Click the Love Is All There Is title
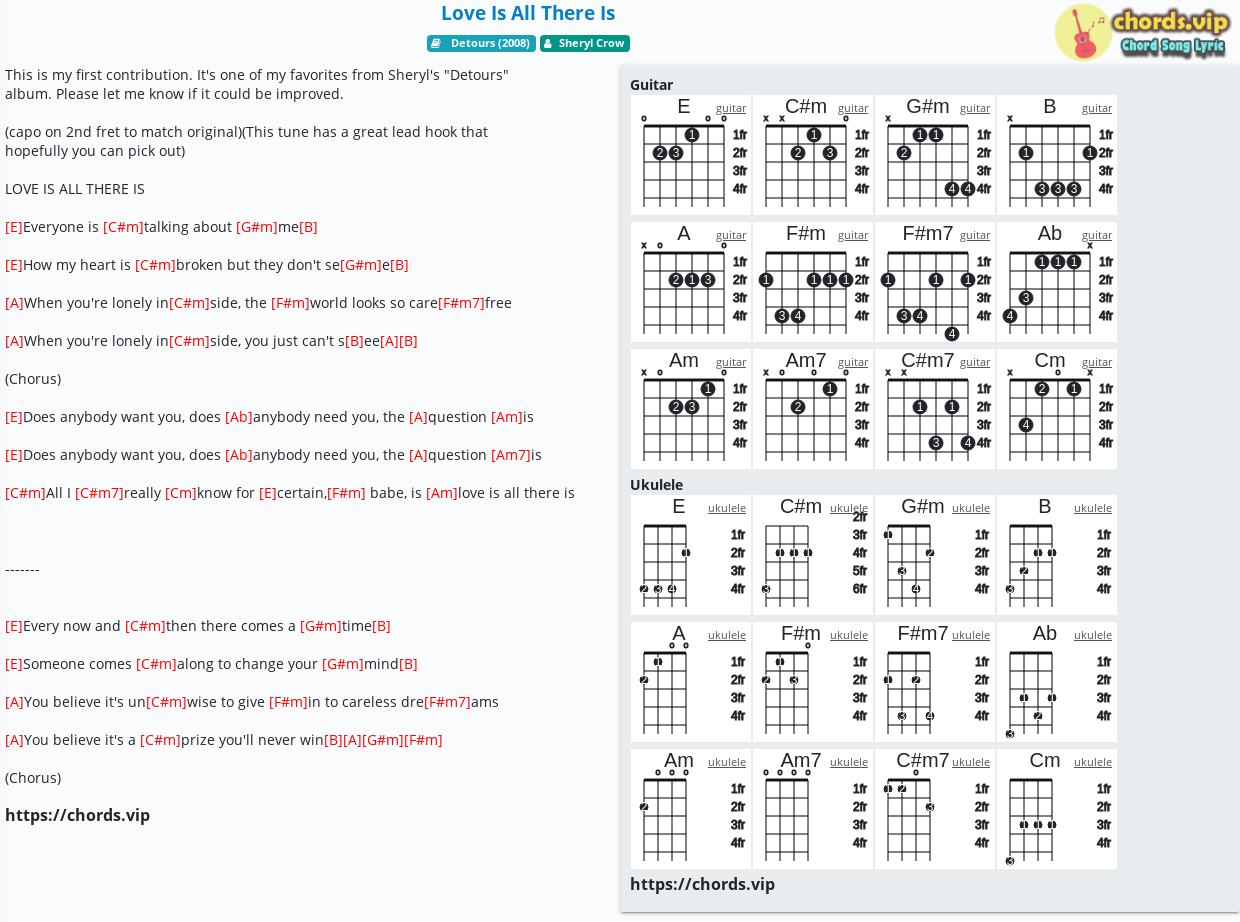This screenshot has width=1240, height=922. [x=528, y=13]
